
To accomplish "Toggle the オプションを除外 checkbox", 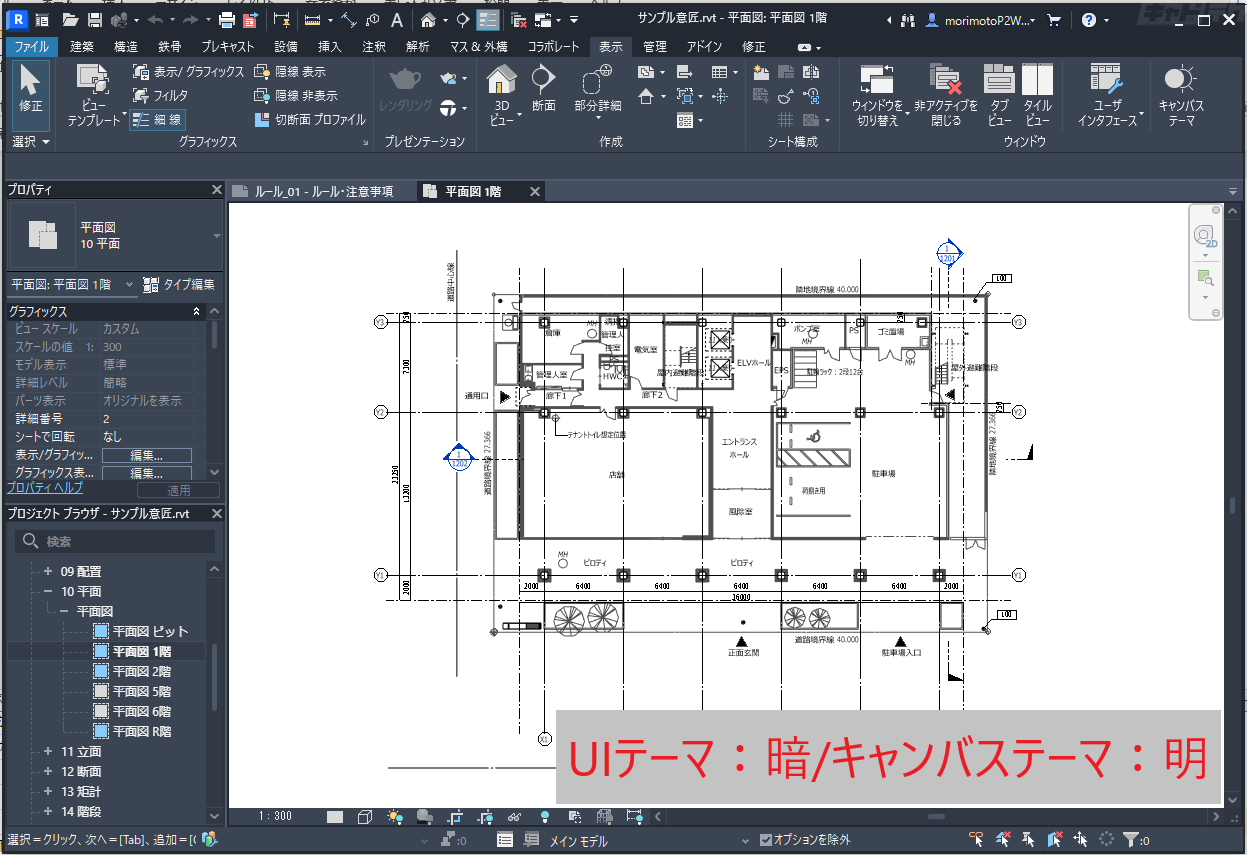I will coord(766,840).
